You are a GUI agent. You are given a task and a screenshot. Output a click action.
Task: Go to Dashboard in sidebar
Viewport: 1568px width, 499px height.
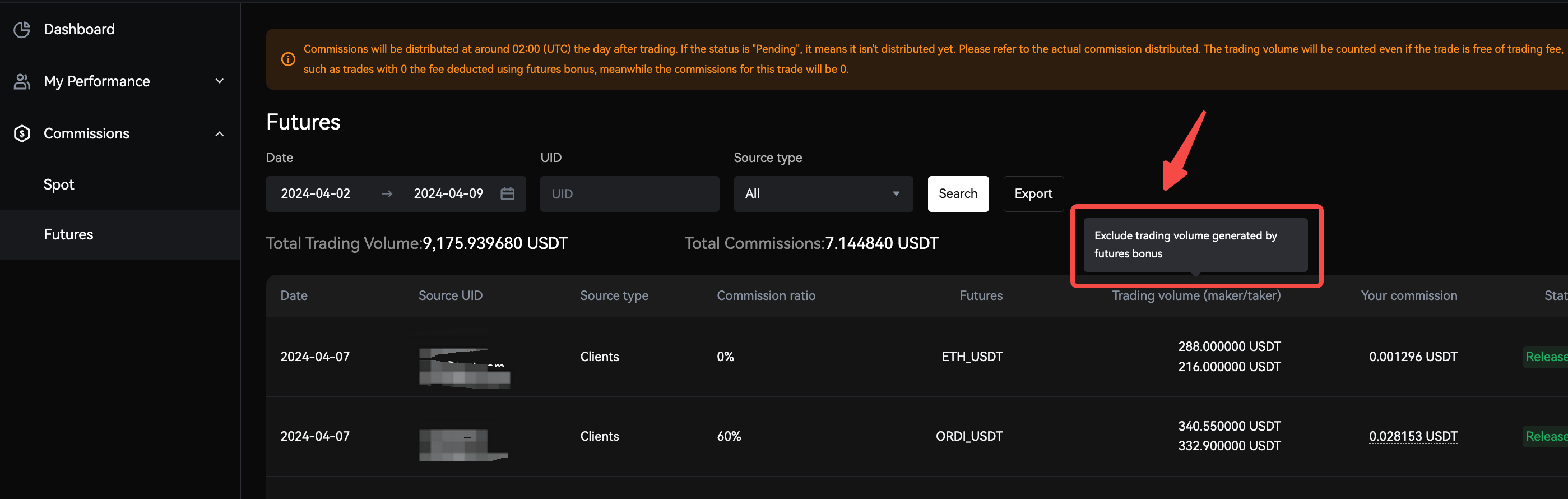click(79, 29)
